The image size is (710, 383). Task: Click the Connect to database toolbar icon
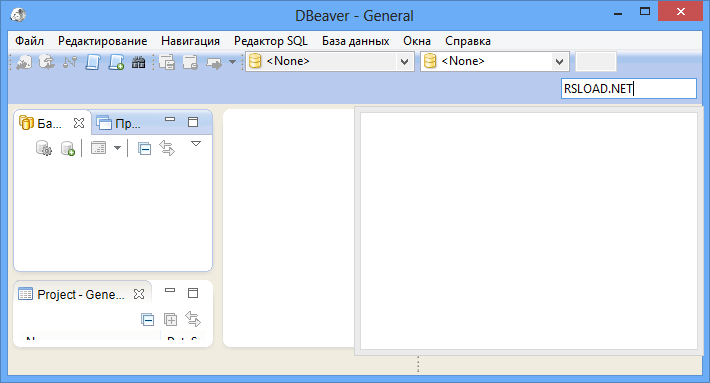24,62
